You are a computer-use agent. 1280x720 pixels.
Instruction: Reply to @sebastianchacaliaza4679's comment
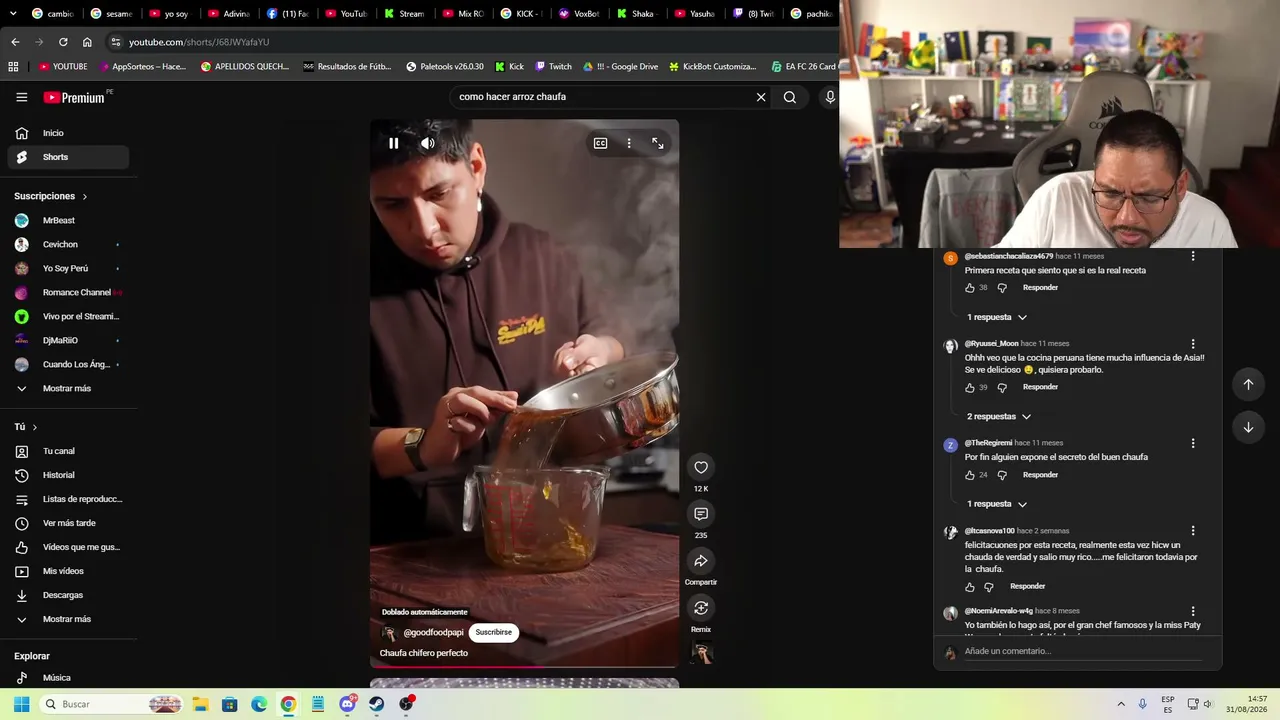pyautogui.click(x=1040, y=288)
